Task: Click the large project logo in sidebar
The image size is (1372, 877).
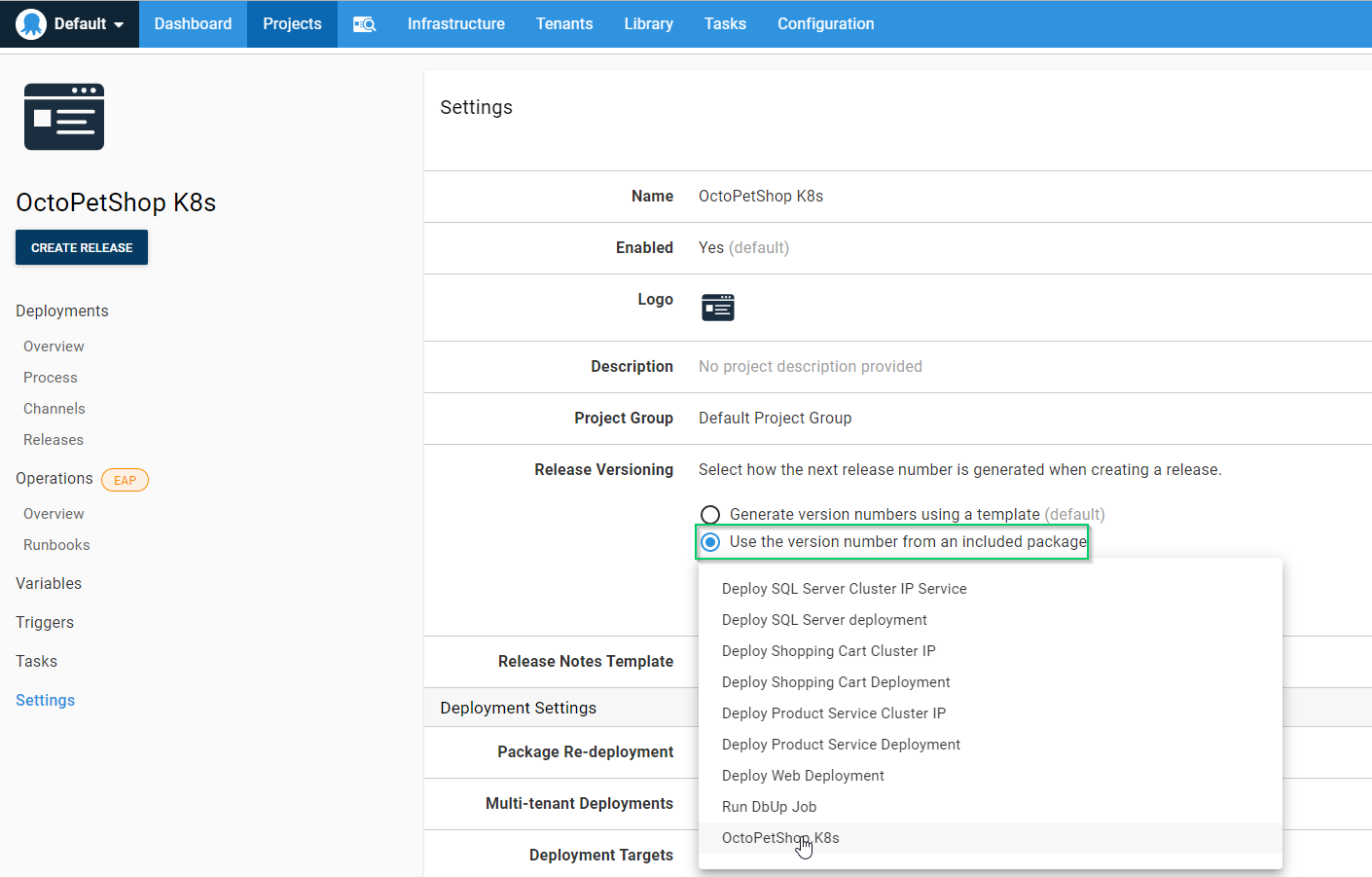Action: 64,117
